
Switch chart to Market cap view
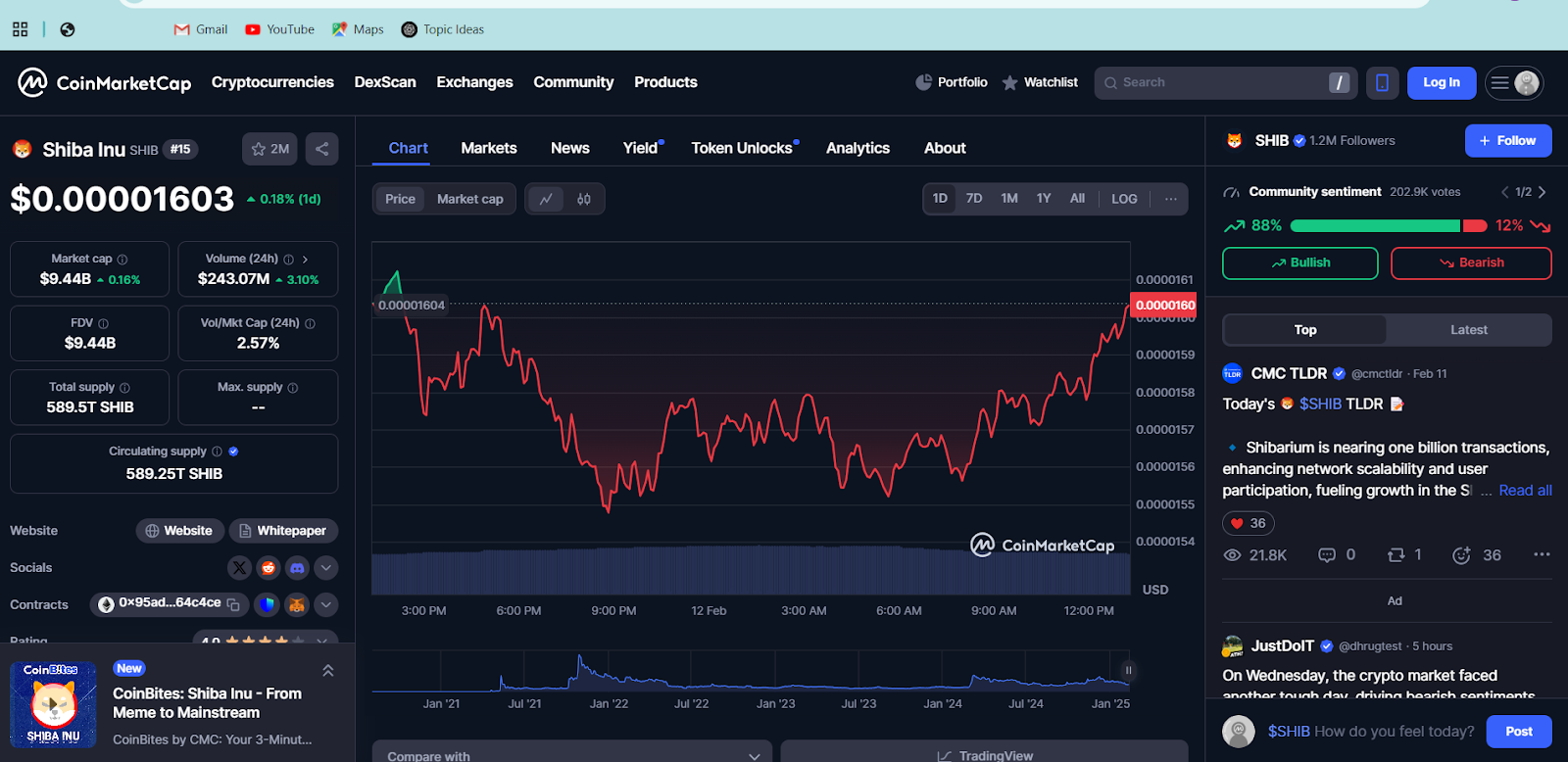point(469,199)
